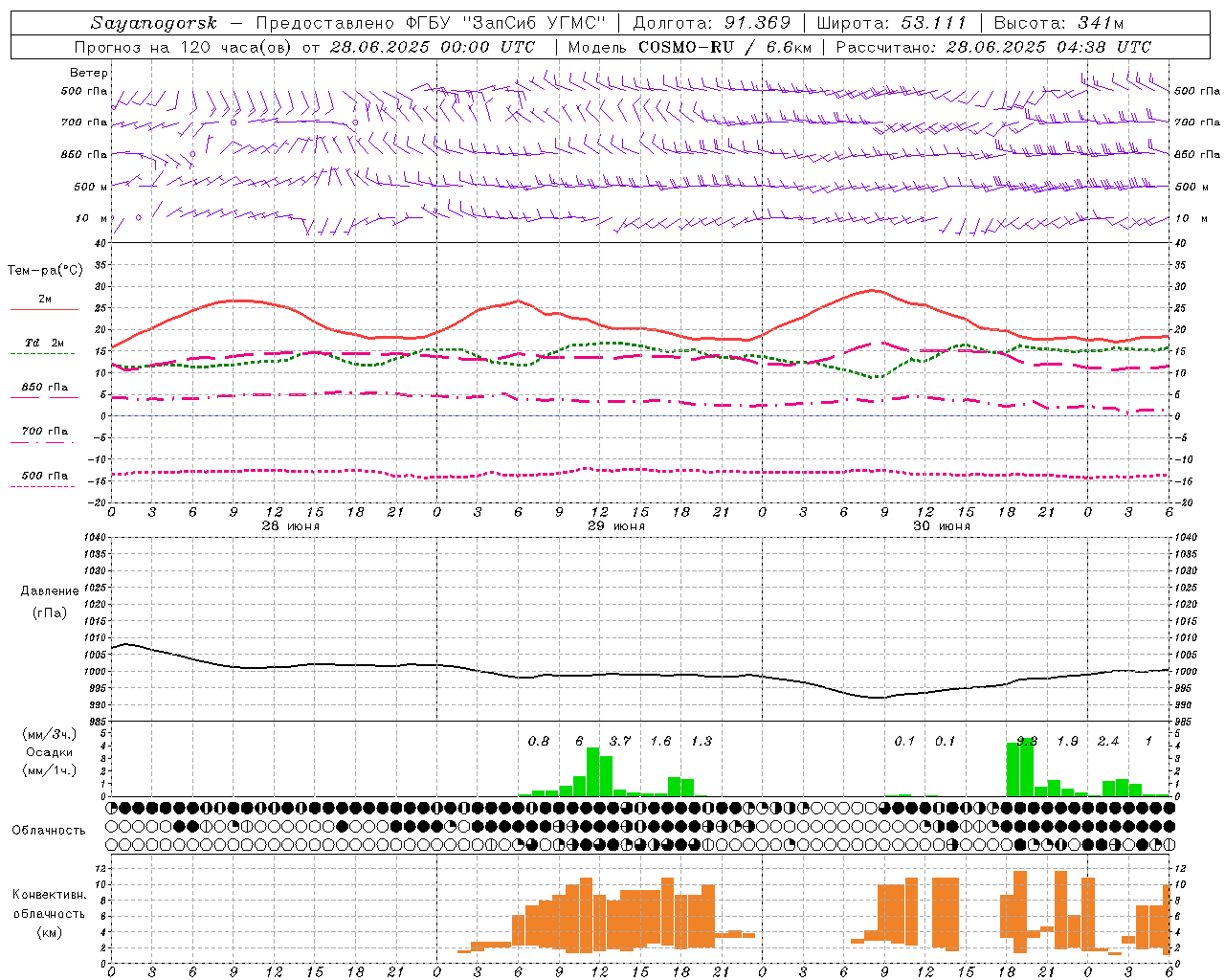
Task: Click the 0.8 precipitation total
Action: tap(539, 741)
